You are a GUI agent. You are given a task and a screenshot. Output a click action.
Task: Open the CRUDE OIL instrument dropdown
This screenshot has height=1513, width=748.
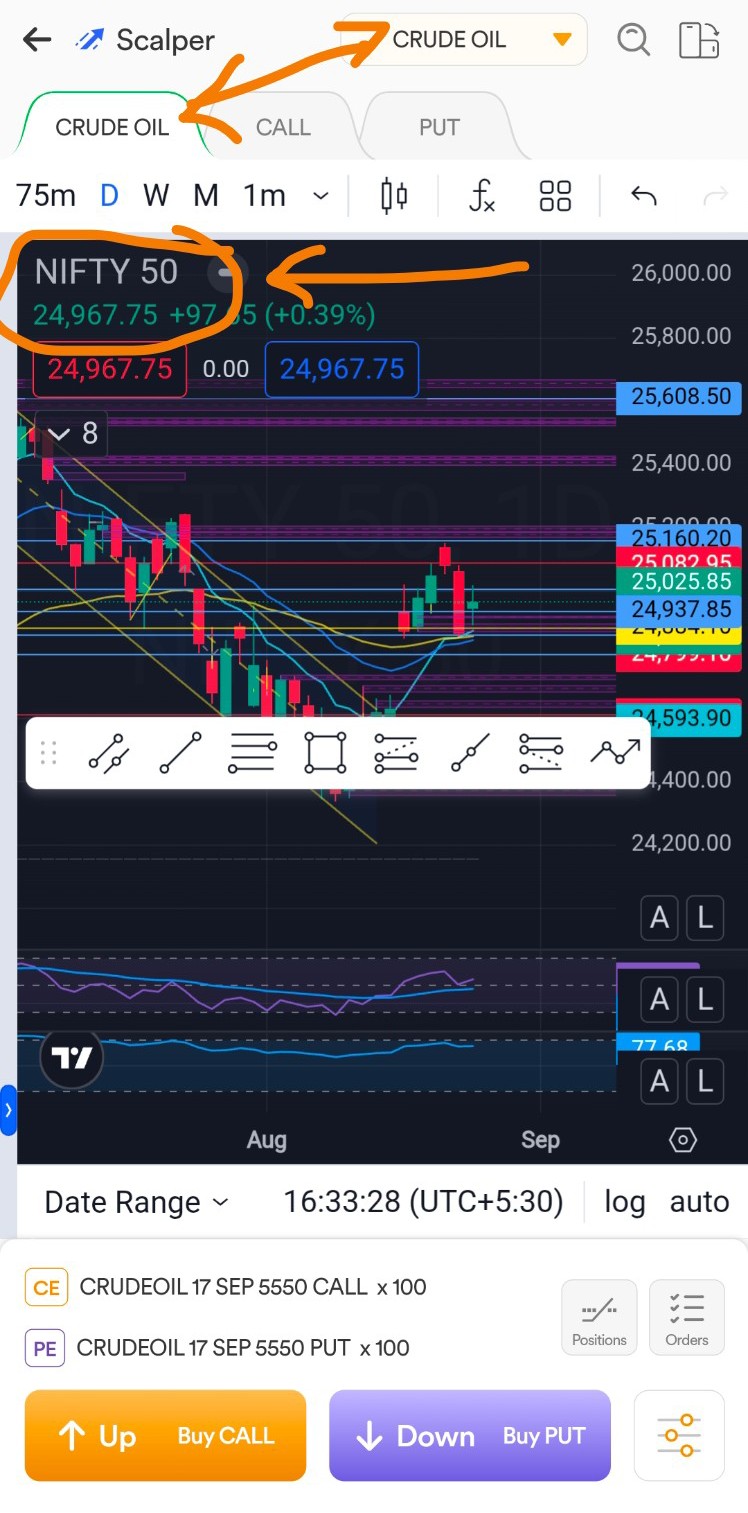(464, 40)
